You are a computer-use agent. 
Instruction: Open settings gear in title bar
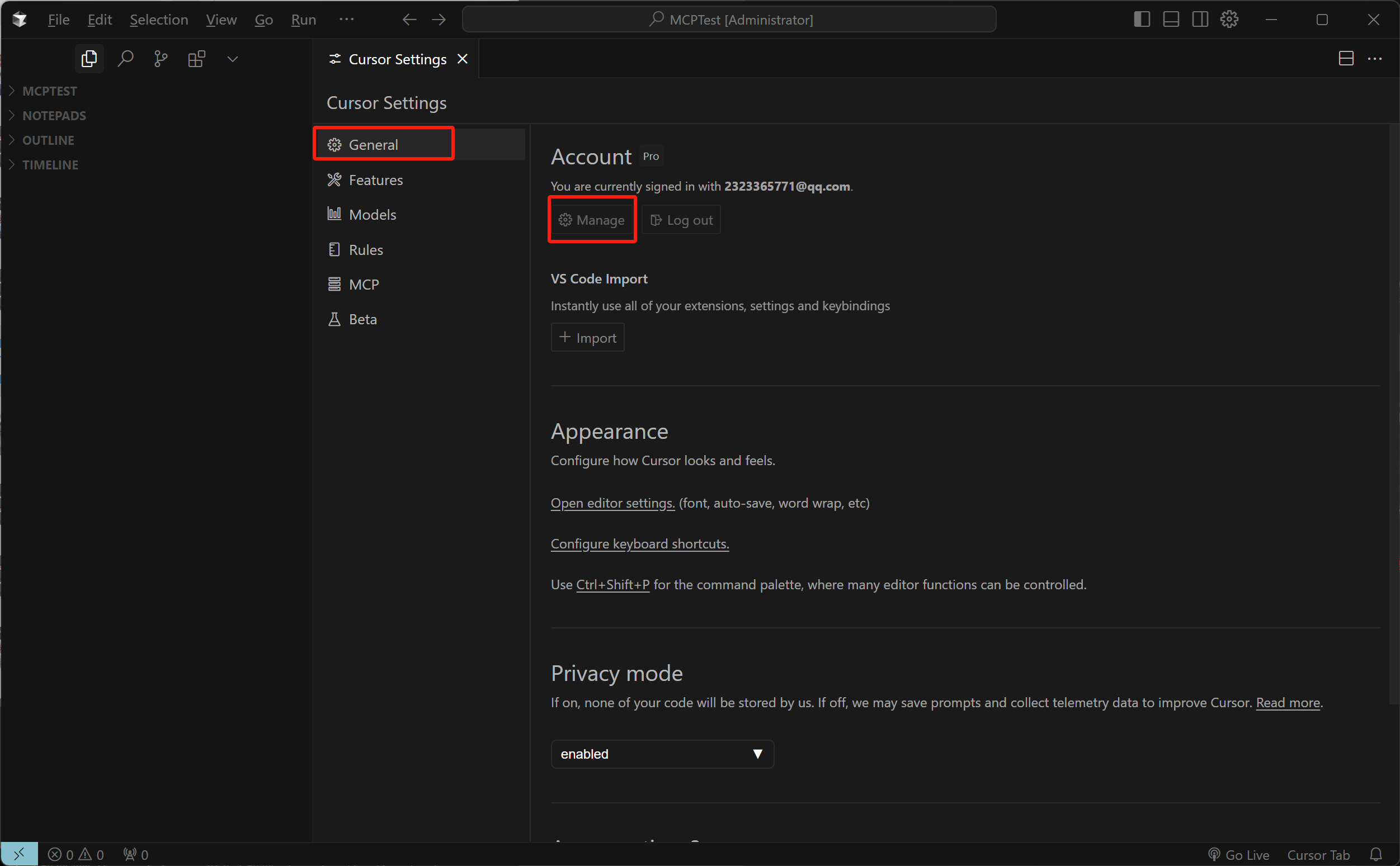pos(1229,20)
